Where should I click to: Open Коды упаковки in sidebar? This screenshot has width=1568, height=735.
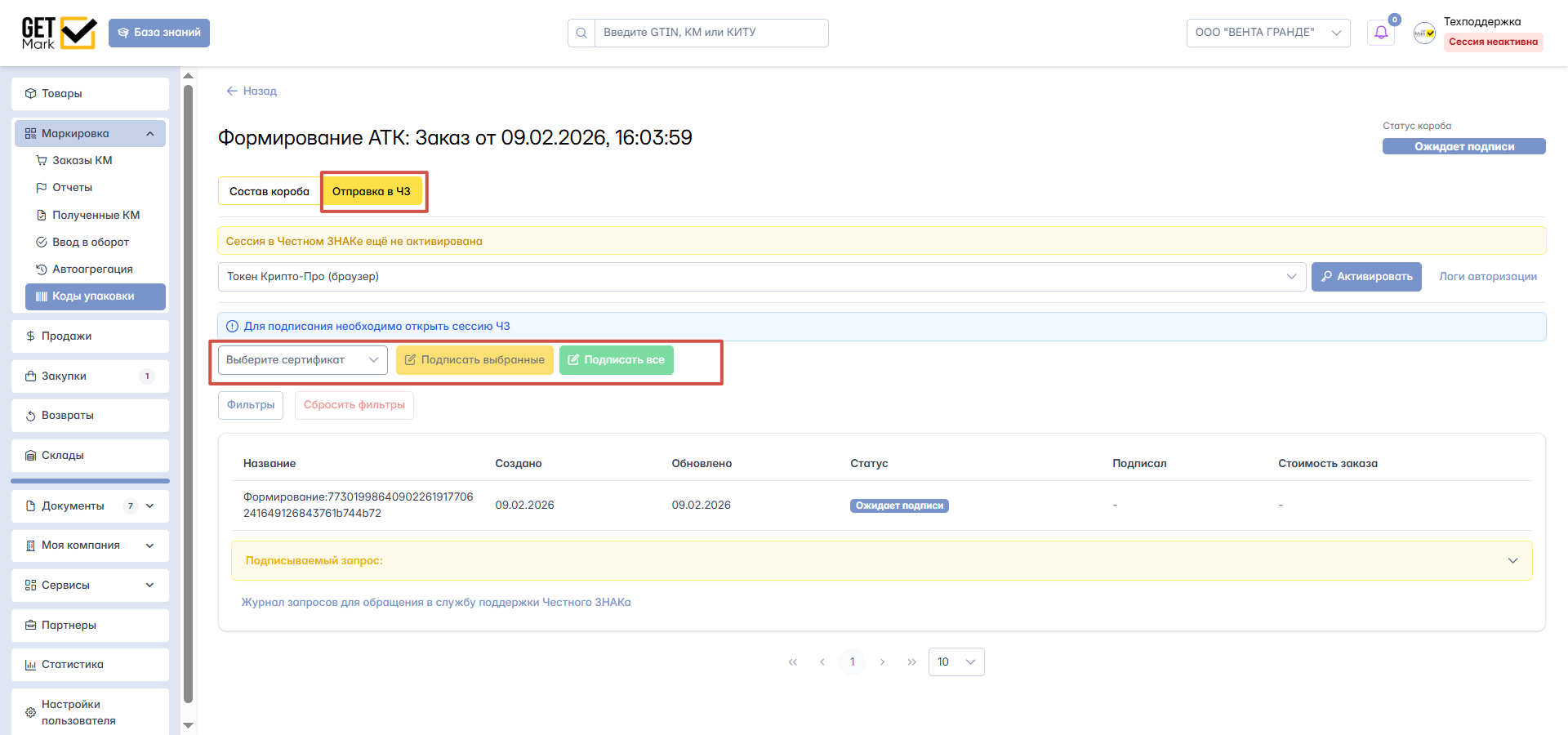pyautogui.click(x=96, y=296)
